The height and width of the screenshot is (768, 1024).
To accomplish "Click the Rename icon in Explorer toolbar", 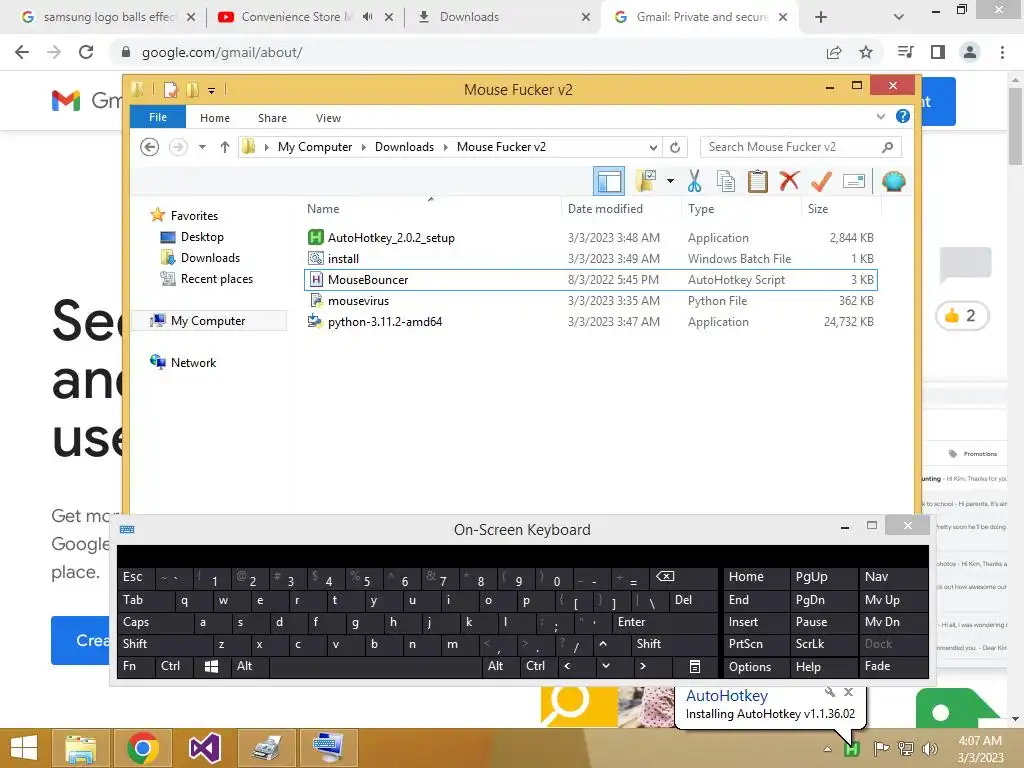I will click(854, 181).
